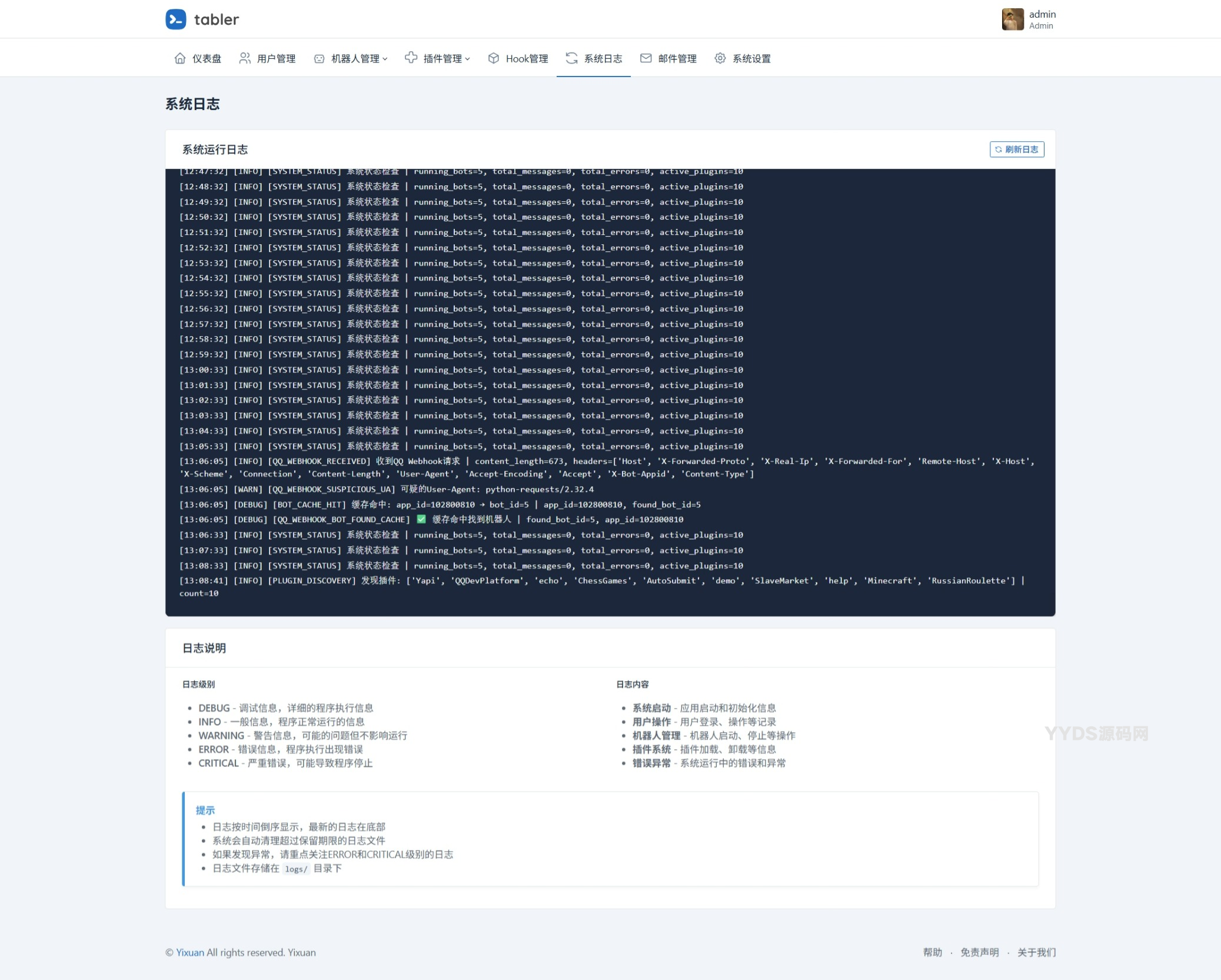Expand the 机器人管理 dropdown arrow
This screenshot has width=1221, height=980.
[385, 59]
